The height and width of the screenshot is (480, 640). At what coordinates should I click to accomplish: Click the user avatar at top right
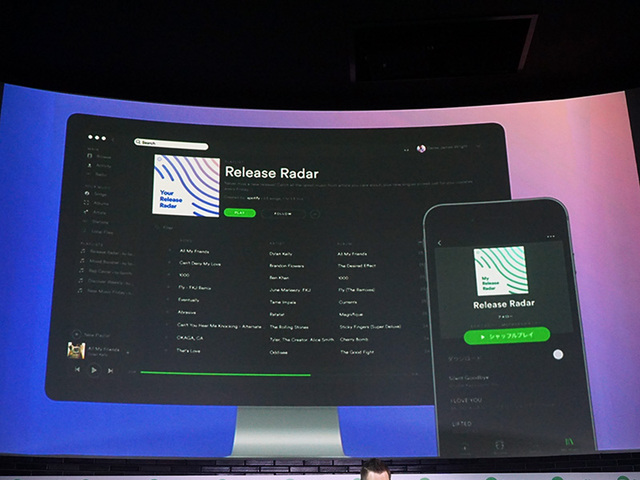tap(421, 149)
